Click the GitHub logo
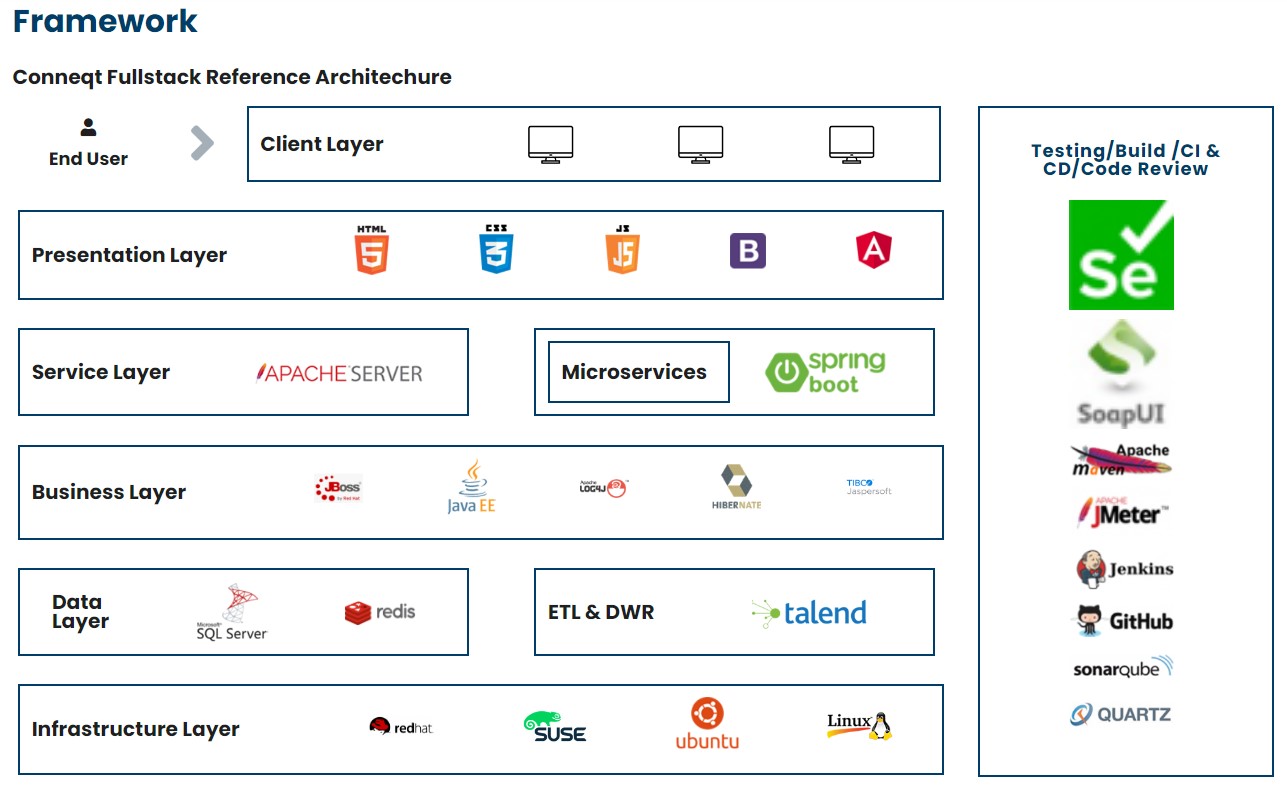The height and width of the screenshot is (807, 1287). click(1125, 621)
